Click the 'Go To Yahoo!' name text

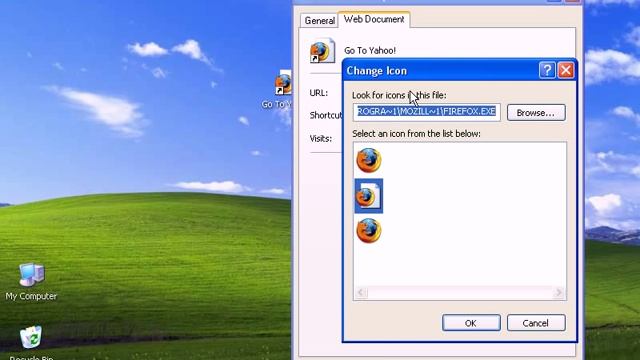click(x=370, y=51)
